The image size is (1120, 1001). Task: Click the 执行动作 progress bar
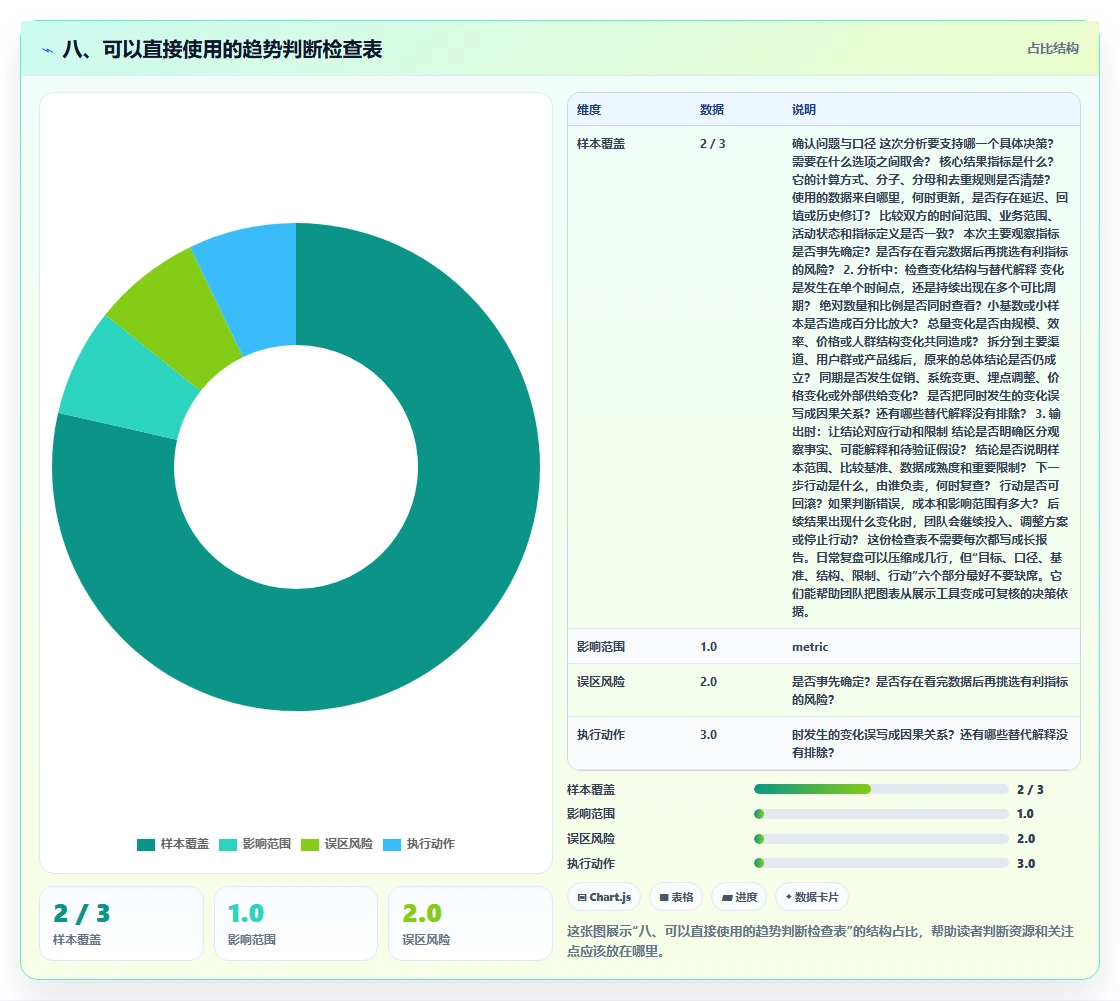point(881,863)
